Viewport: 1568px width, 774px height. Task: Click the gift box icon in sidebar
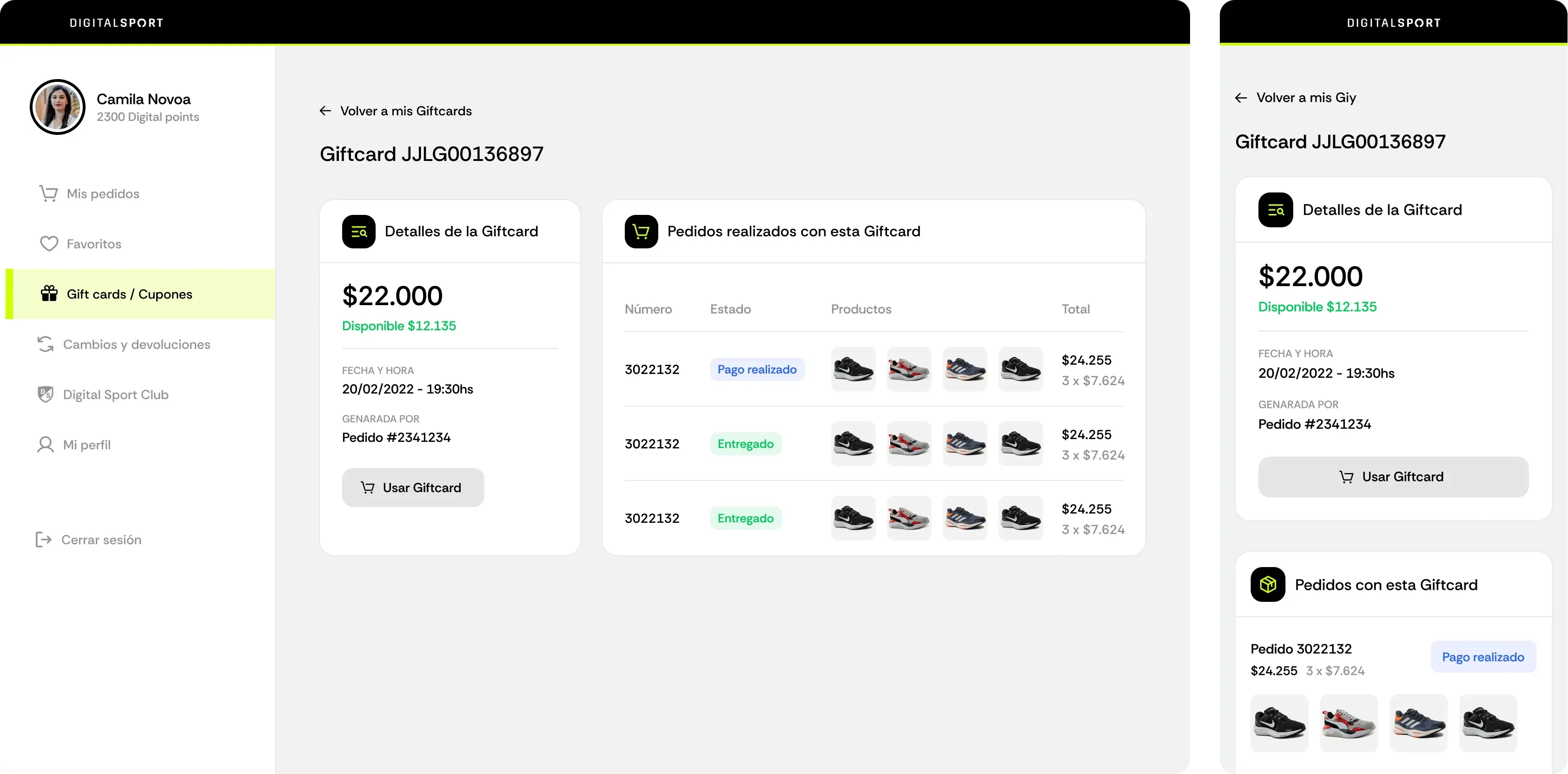pyautogui.click(x=49, y=294)
